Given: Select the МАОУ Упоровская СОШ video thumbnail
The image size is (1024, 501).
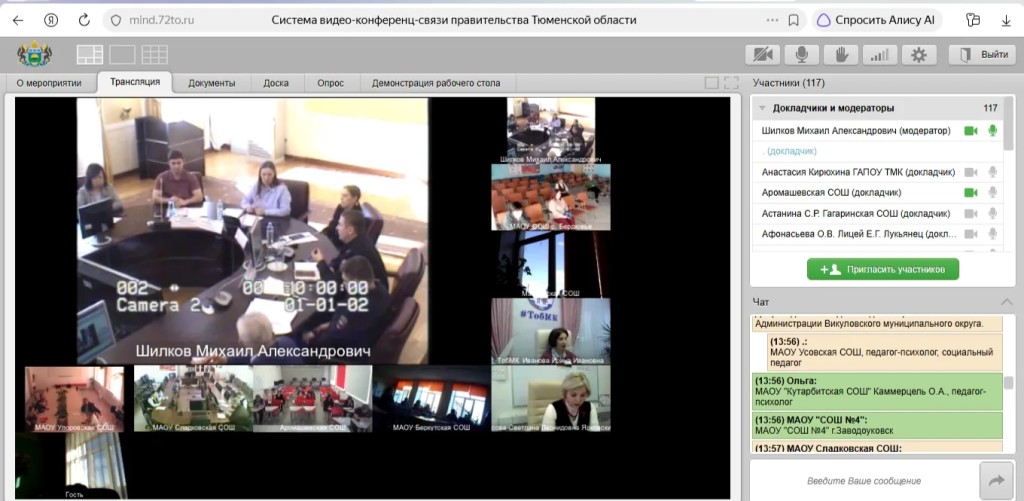Looking at the screenshot, I should [x=74, y=398].
